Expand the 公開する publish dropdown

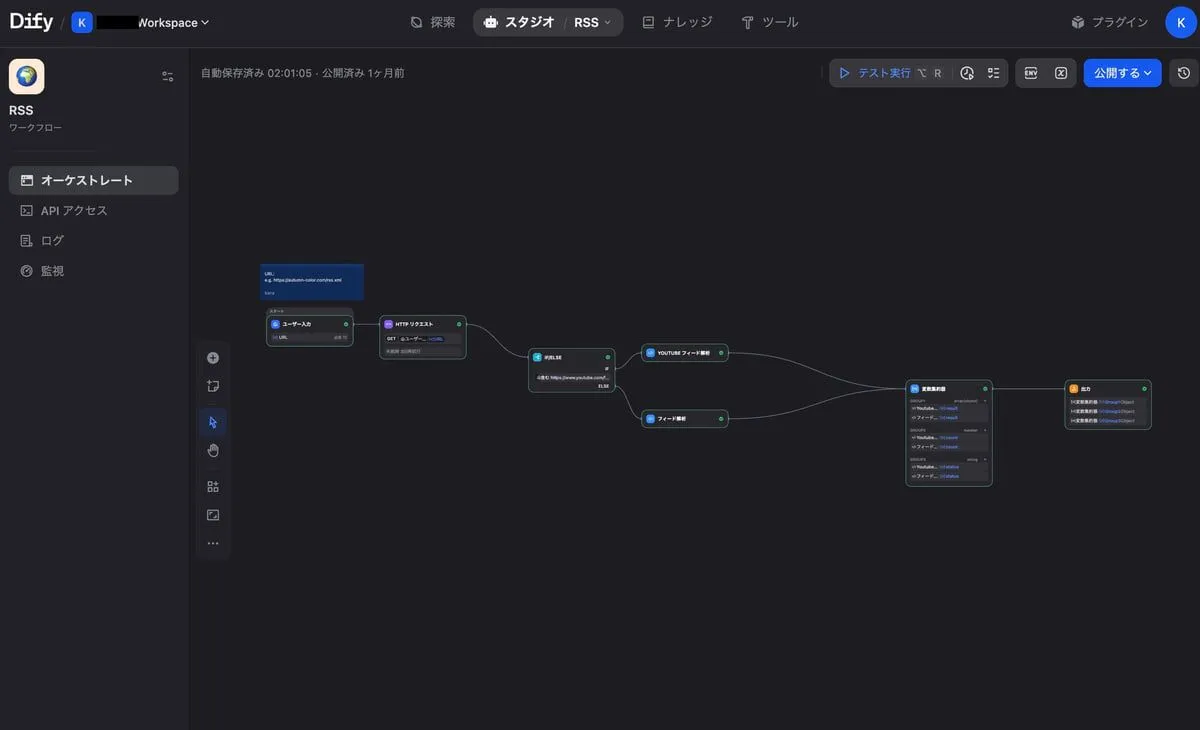[x=1122, y=73]
